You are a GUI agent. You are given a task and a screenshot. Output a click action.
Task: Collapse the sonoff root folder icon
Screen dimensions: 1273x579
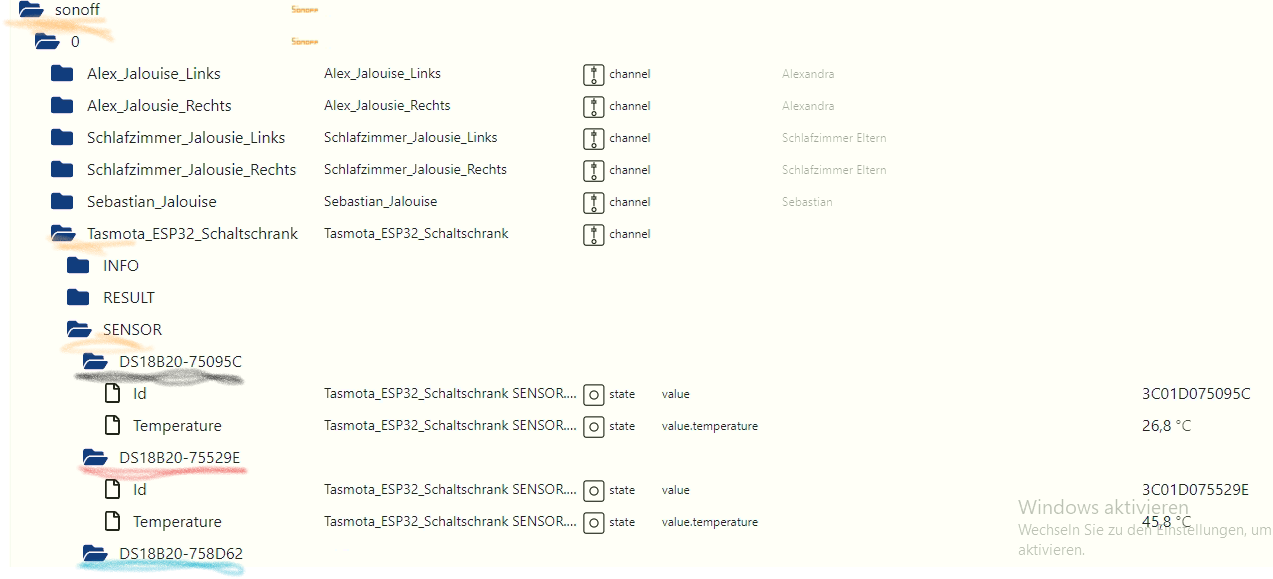(x=31, y=10)
